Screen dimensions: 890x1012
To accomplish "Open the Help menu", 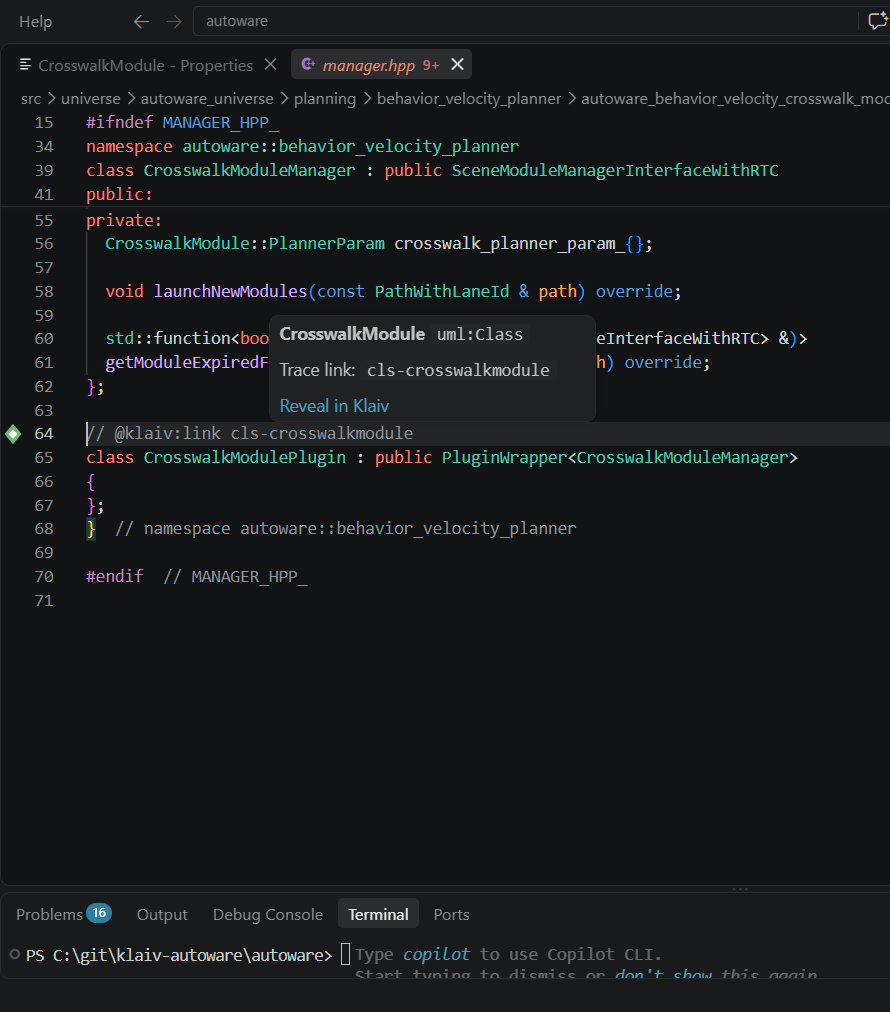I will pyautogui.click(x=35, y=22).
